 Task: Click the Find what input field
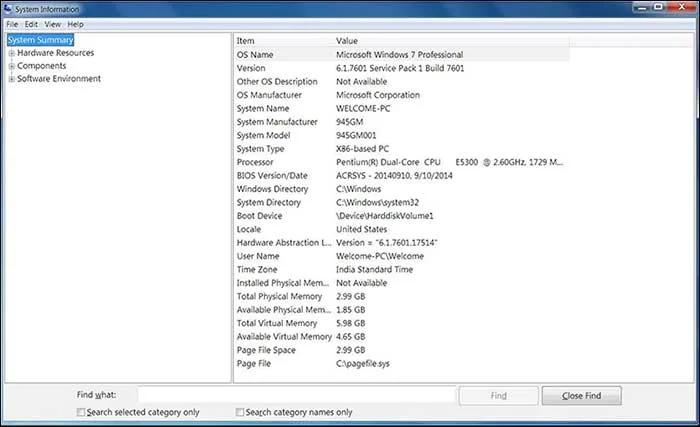tap(297, 395)
